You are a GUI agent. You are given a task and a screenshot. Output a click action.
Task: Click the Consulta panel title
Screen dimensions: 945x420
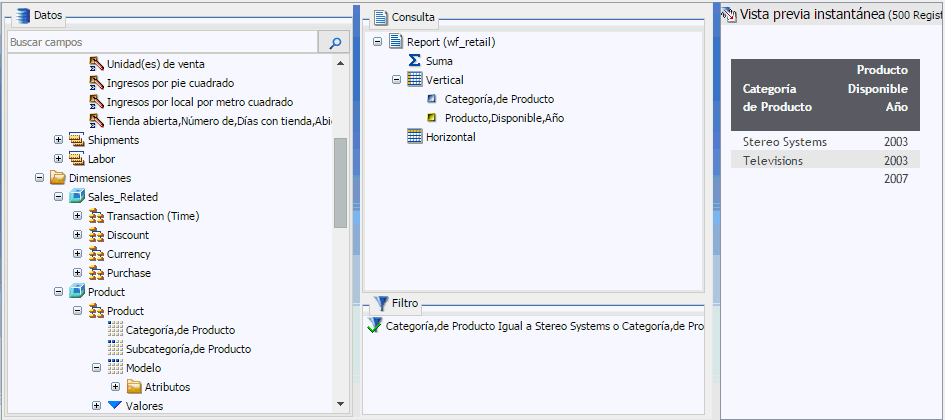coord(413,17)
